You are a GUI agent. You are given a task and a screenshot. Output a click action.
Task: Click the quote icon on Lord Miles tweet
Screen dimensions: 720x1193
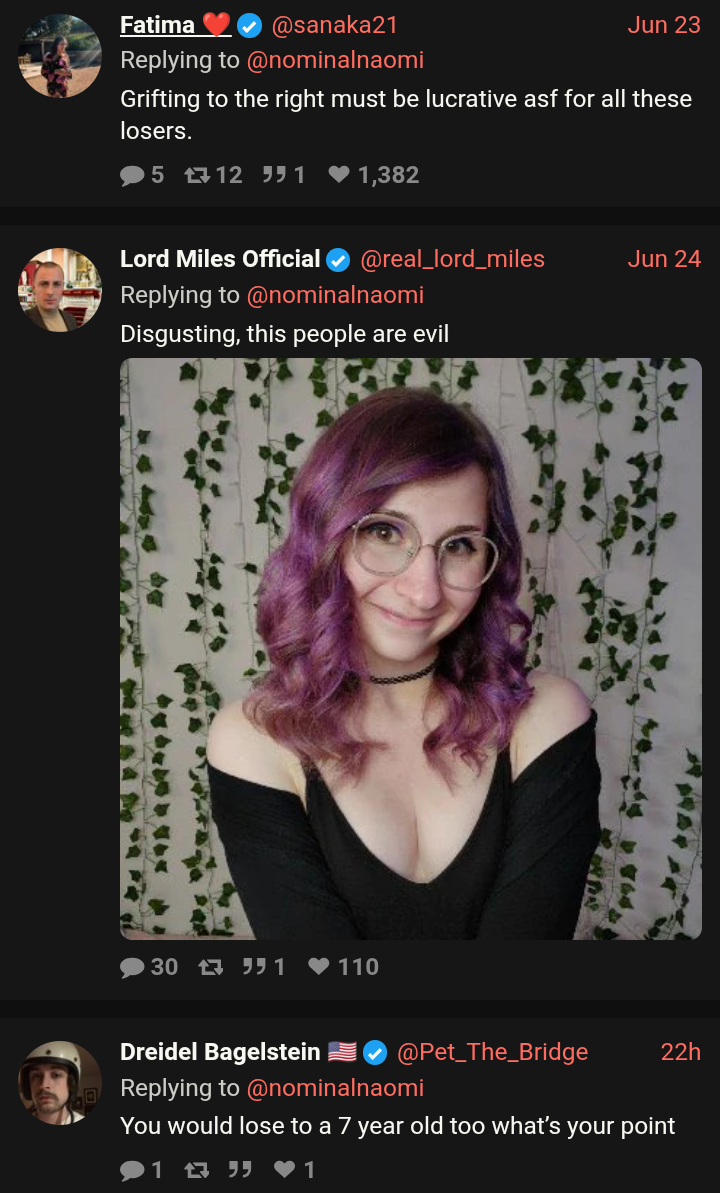(x=253, y=967)
